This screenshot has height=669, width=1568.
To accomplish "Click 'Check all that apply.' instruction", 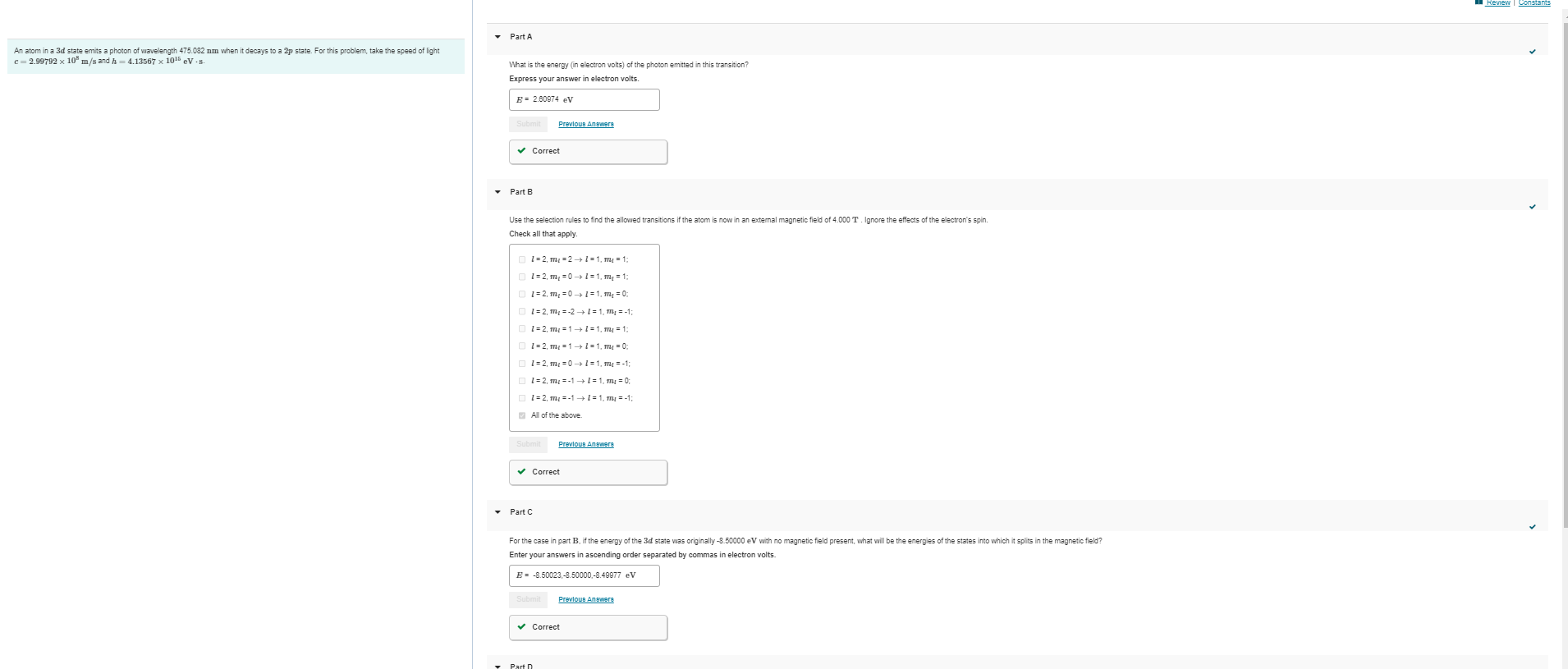I will pos(543,234).
